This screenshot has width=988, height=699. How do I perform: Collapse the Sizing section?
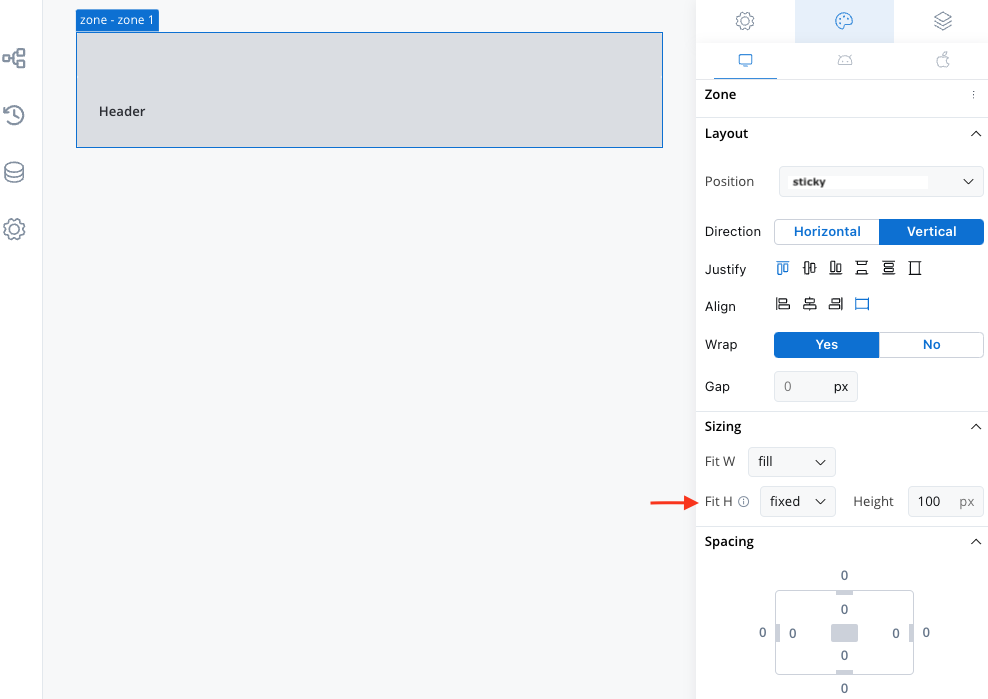coord(975,427)
